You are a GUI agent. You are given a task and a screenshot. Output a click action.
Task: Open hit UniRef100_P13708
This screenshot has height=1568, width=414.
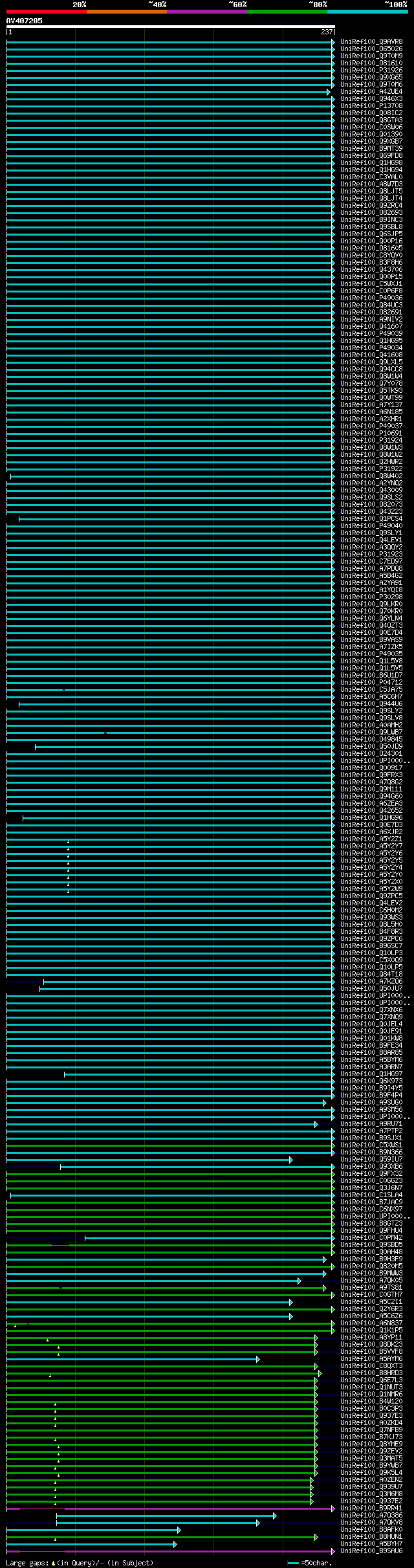click(x=371, y=105)
